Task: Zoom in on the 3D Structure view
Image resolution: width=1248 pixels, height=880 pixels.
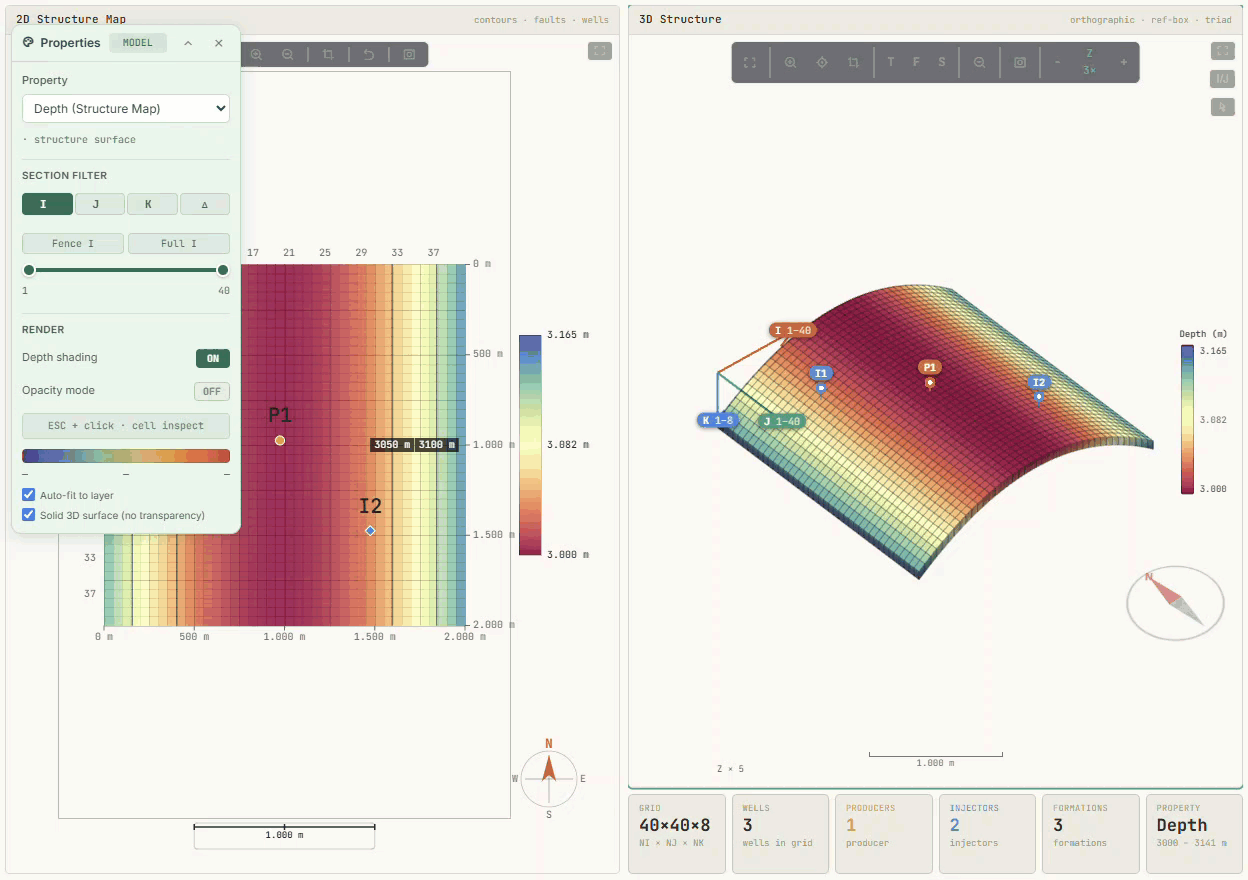Action: (x=790, y=62)
